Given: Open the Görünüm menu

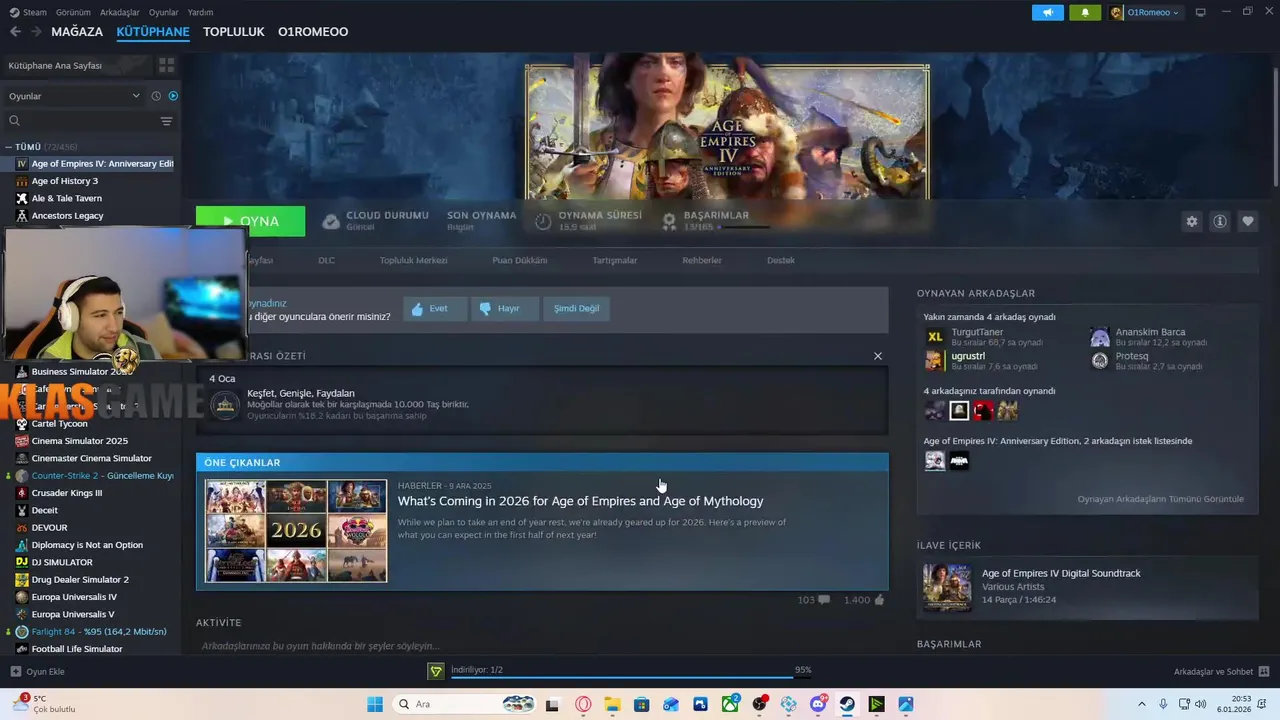Looking at the screenshot, I should pyautogui.click(x=73, y=12).
